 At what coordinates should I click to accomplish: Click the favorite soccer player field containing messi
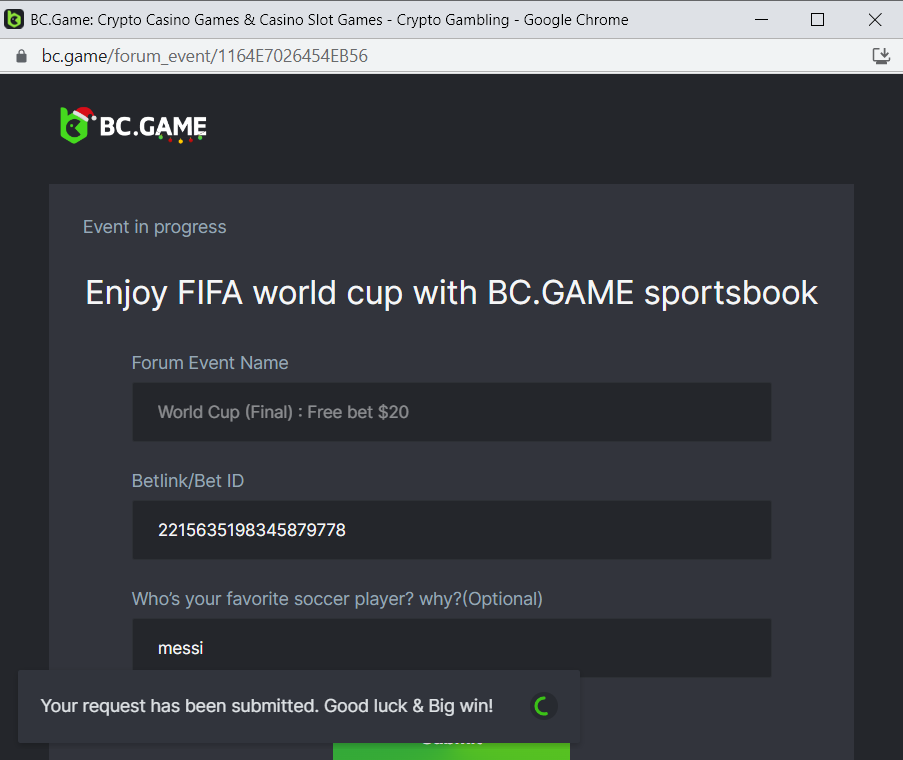coord(451,648)
